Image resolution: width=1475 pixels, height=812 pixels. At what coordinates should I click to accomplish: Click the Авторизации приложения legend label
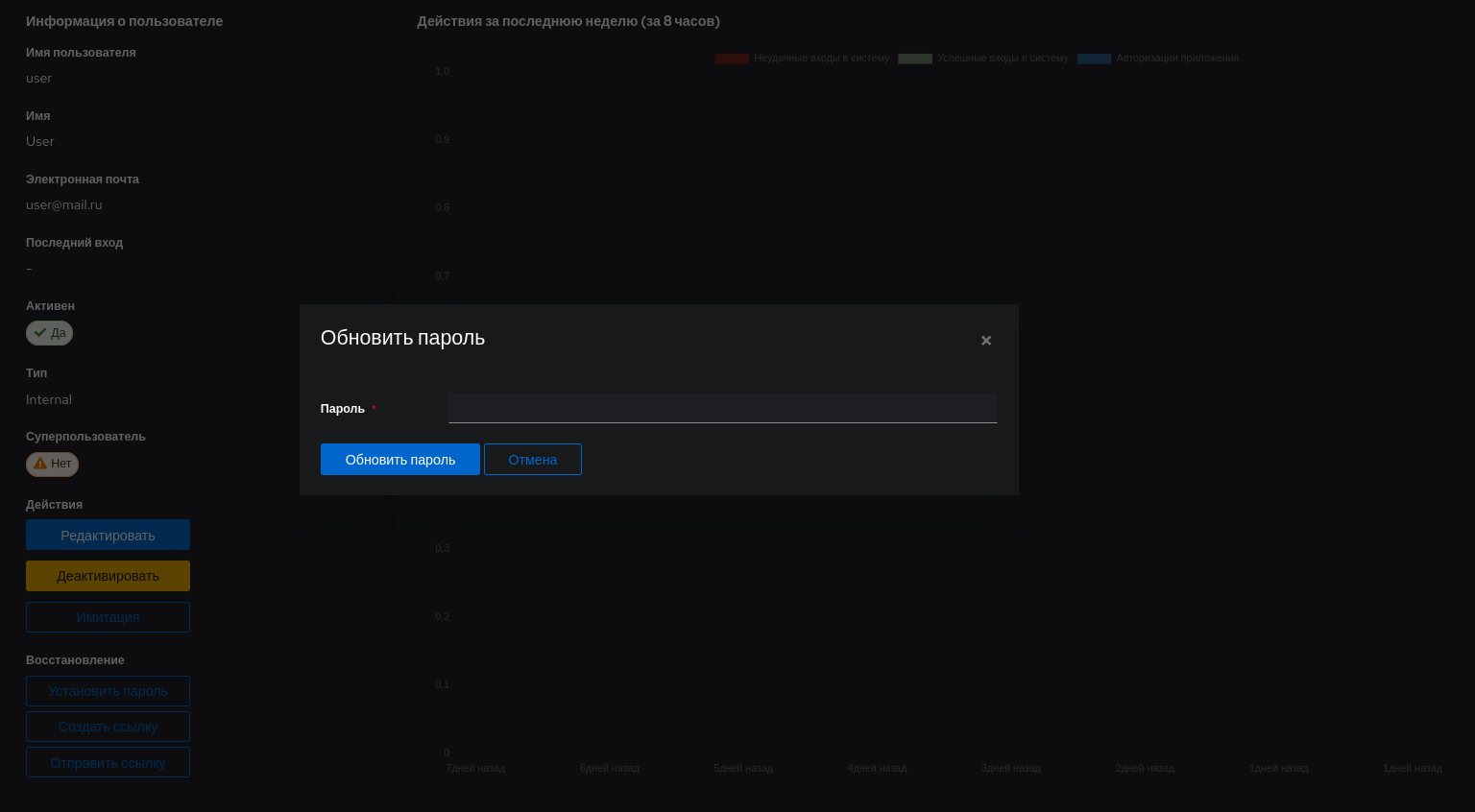[1177, 59]
